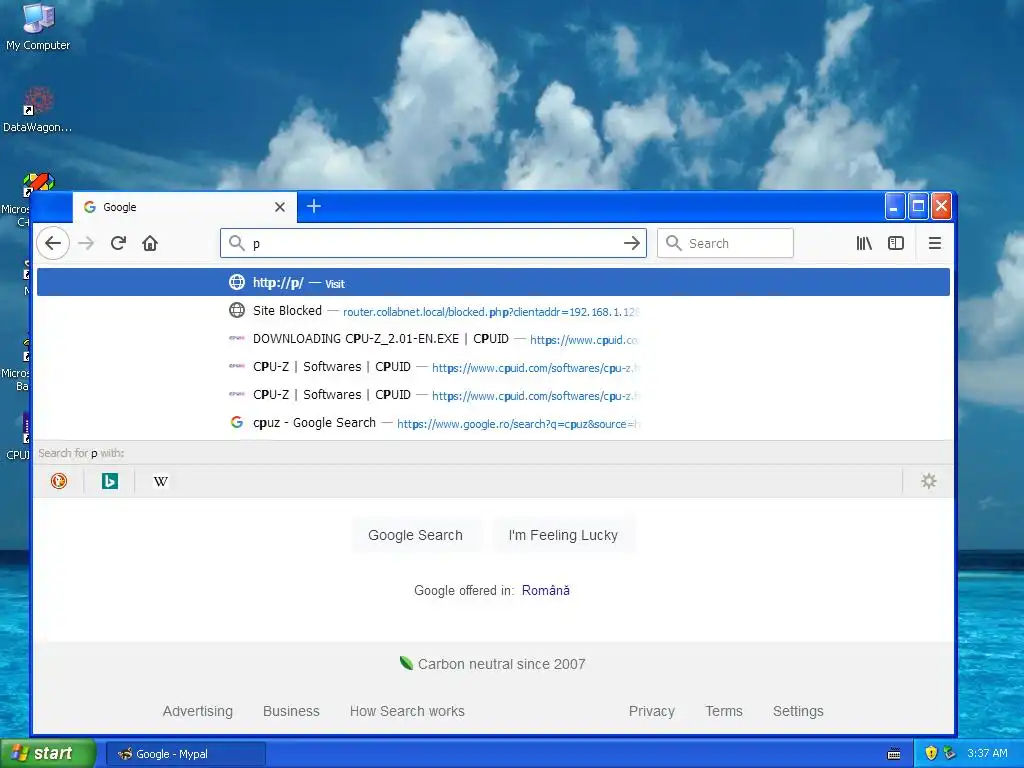The image size is (1024, 768).
Task: Open the home page button
Action: click(150, 244)
